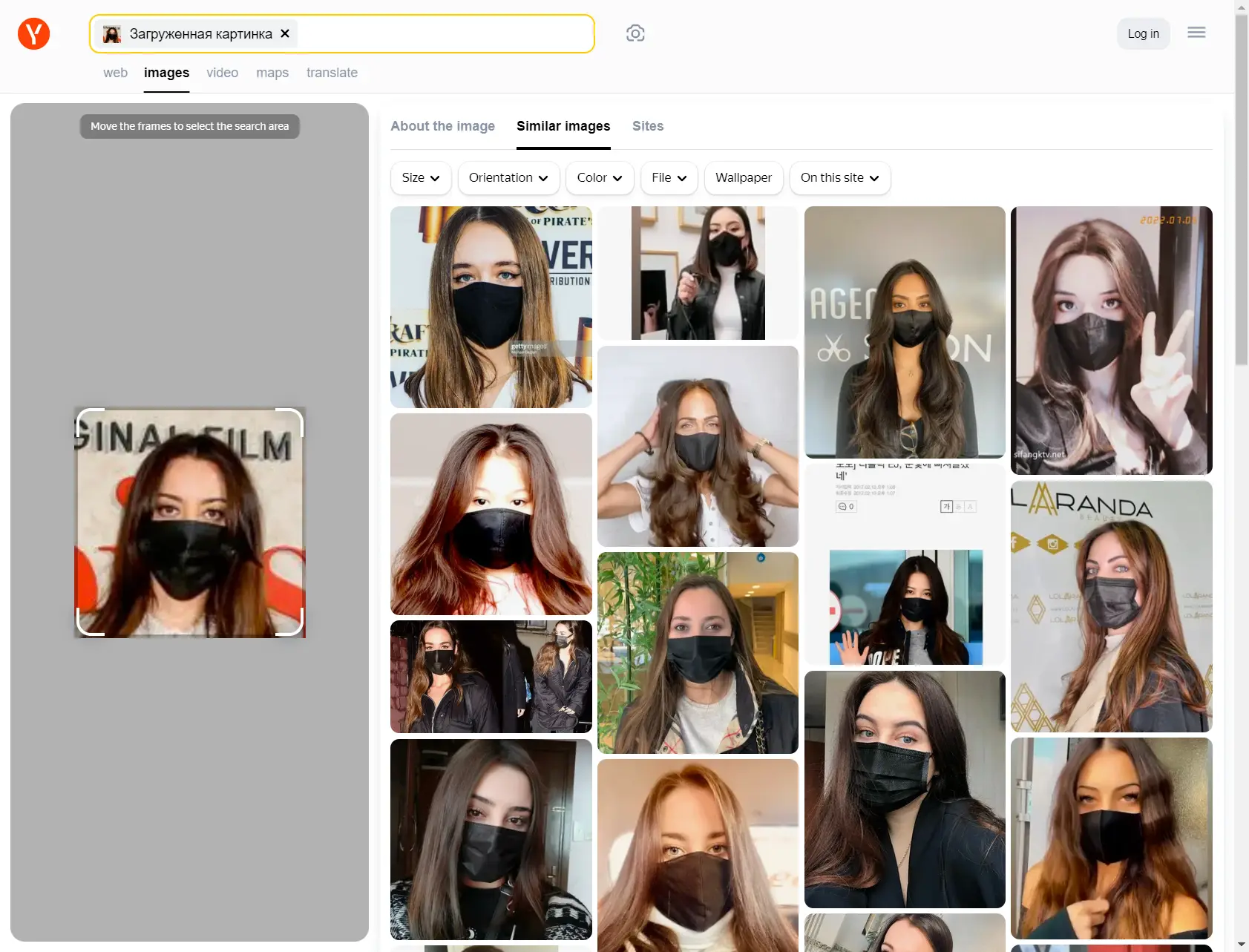Open the LARANDA salon similar image

click(1111, 606)
